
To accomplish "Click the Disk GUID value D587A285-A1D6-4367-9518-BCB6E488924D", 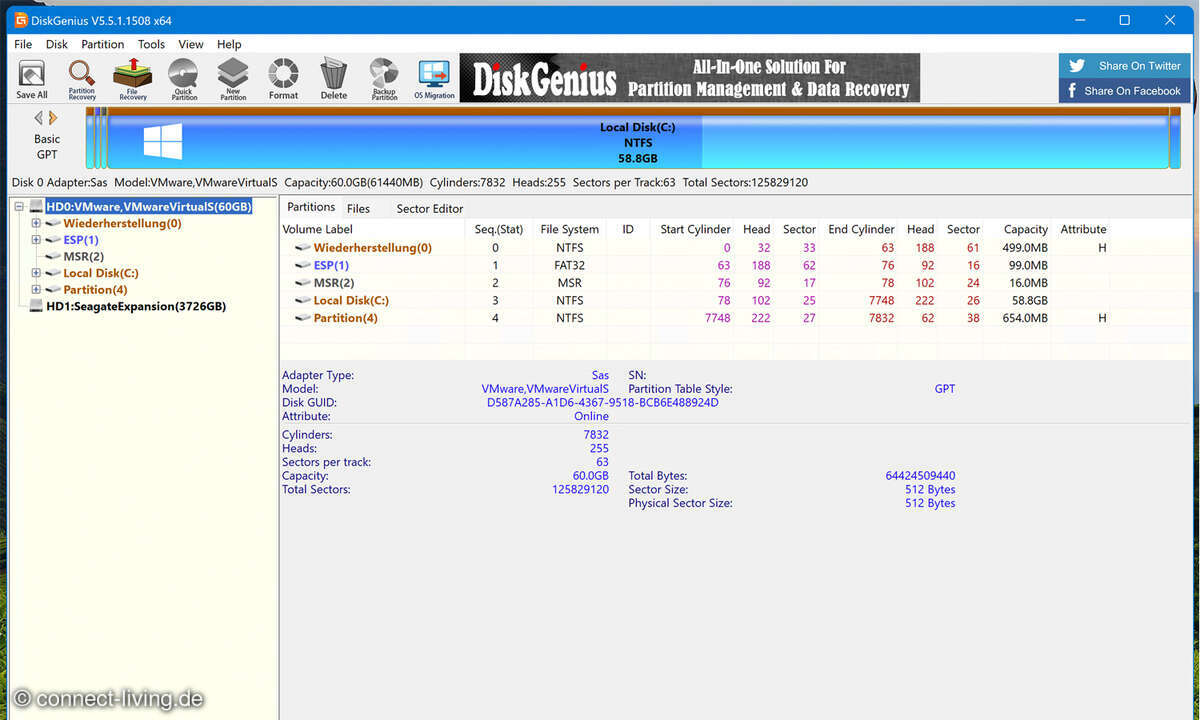I will click(603, 403).
